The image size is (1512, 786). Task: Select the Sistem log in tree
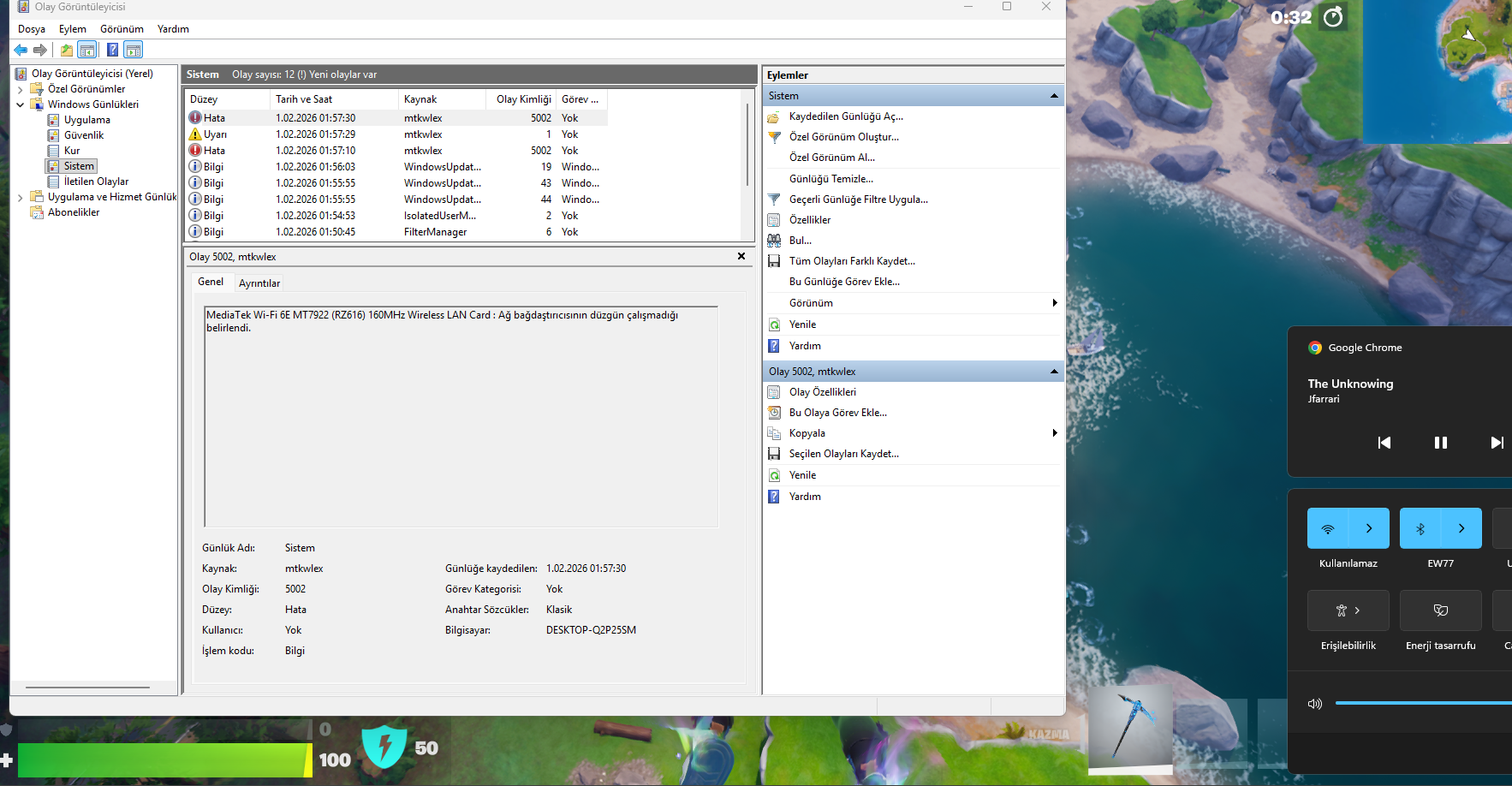[x=79, y=166]
